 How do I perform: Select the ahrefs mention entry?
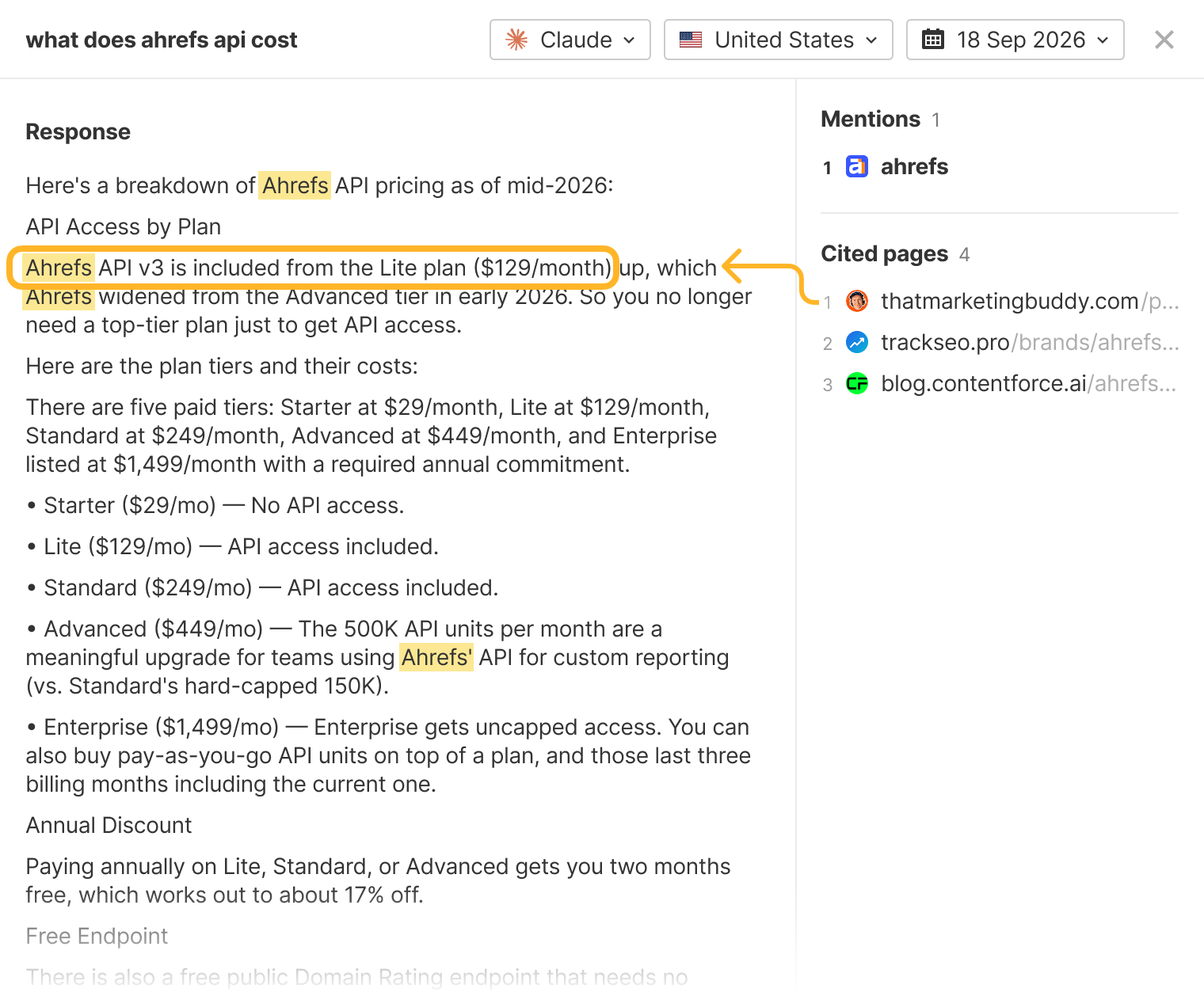click(x=914, y=166)
